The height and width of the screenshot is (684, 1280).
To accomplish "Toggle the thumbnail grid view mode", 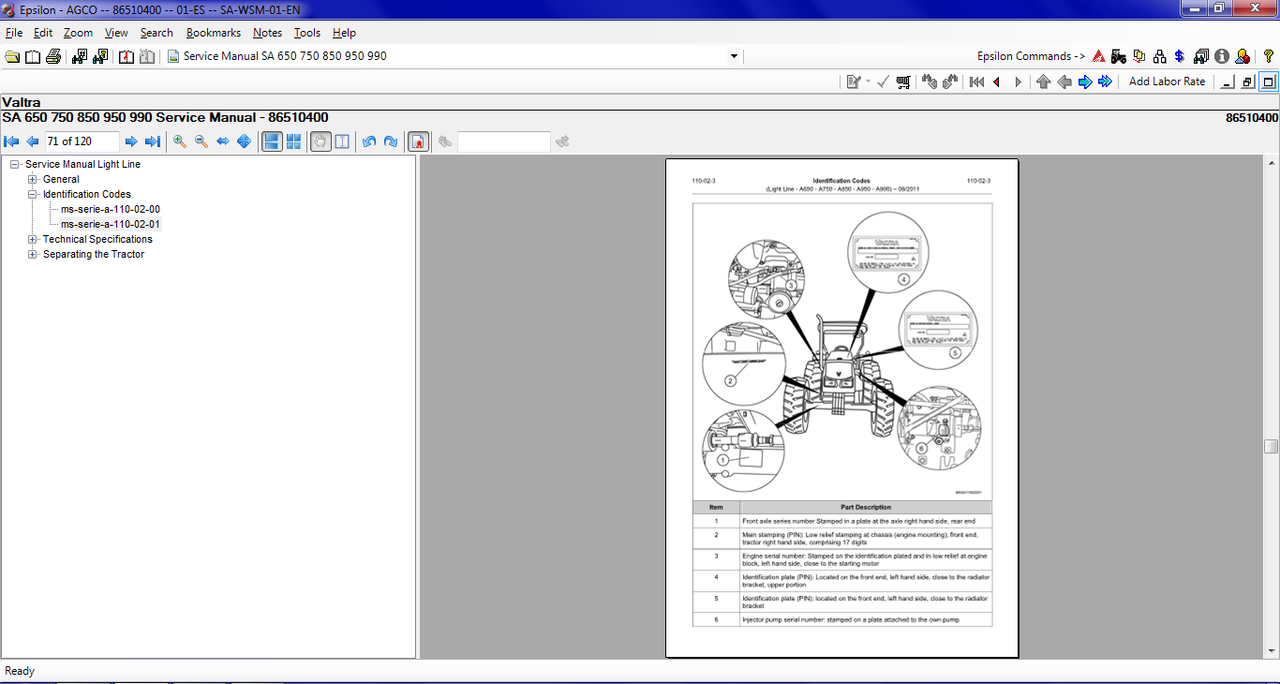I will [293, 142].
